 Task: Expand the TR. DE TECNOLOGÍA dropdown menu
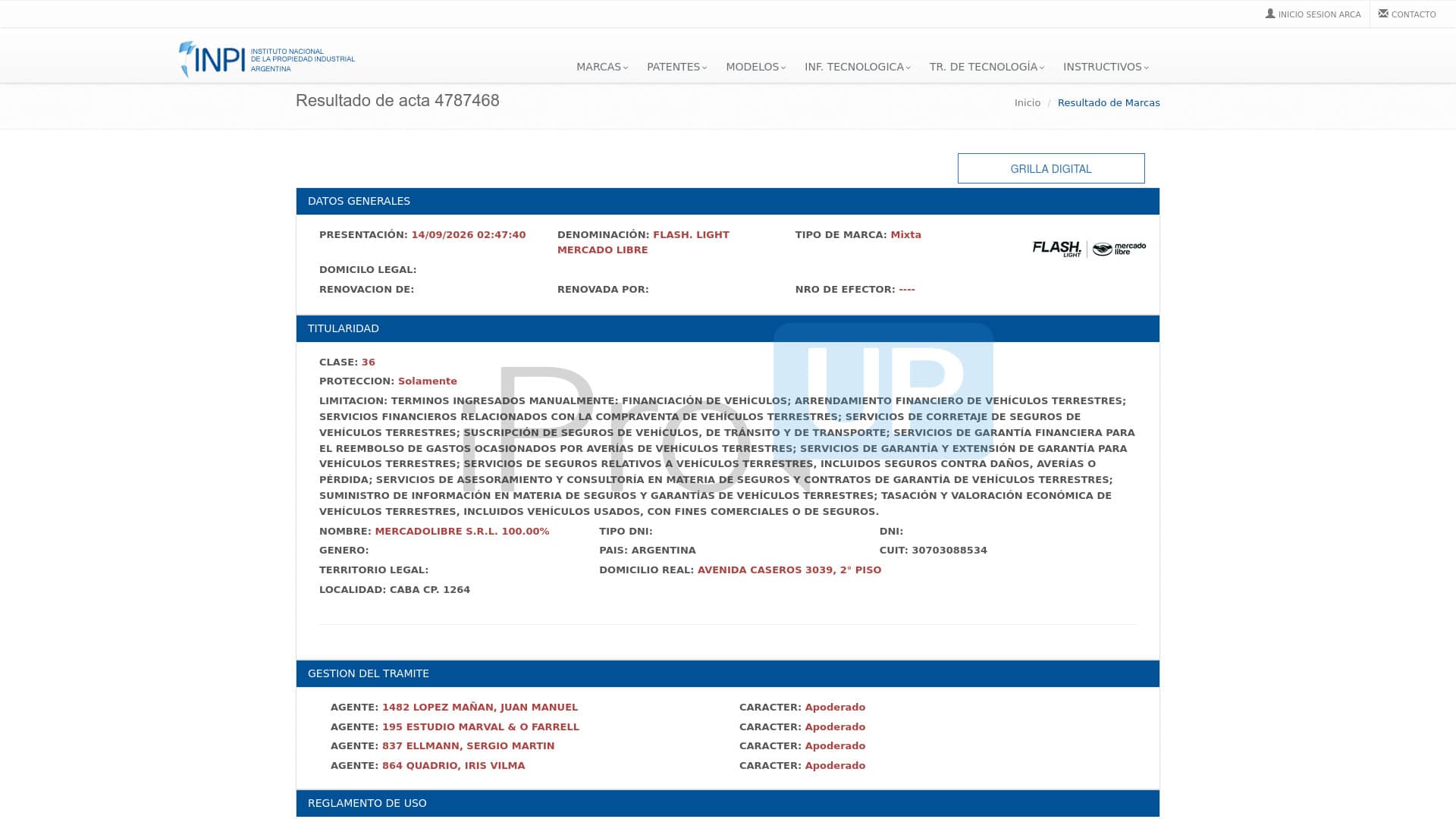(x=987, y=67)
